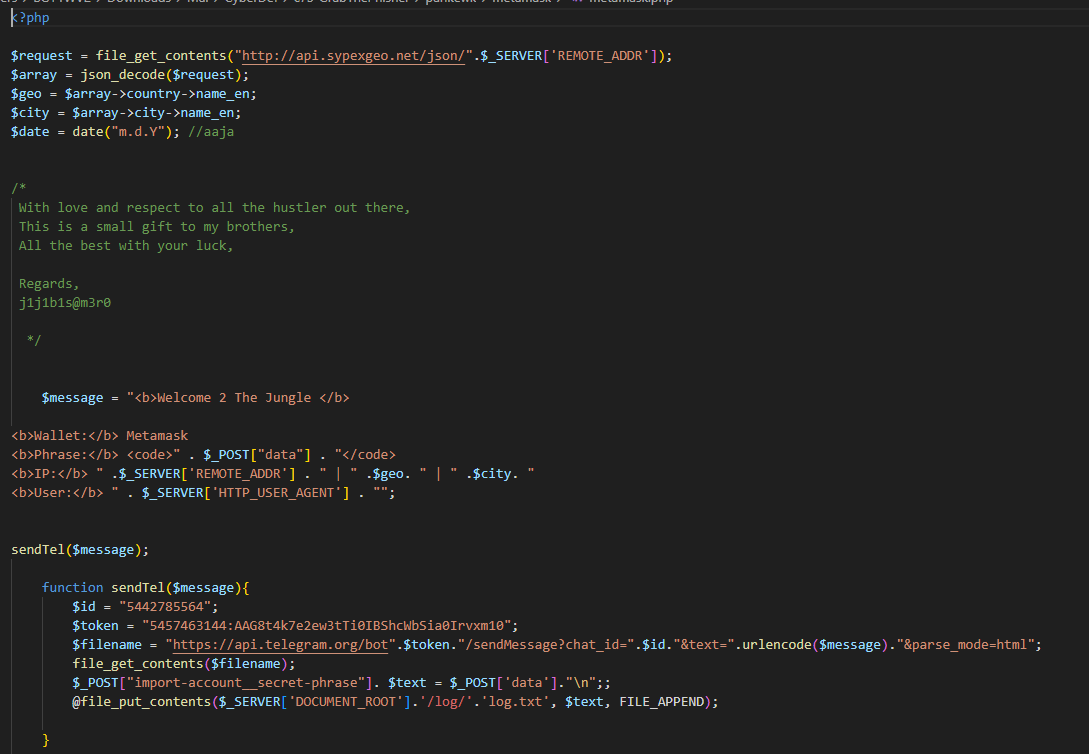1089x754 pixels.
Task: Click the sendTel($message); call statement
Action: pos(80,550)
